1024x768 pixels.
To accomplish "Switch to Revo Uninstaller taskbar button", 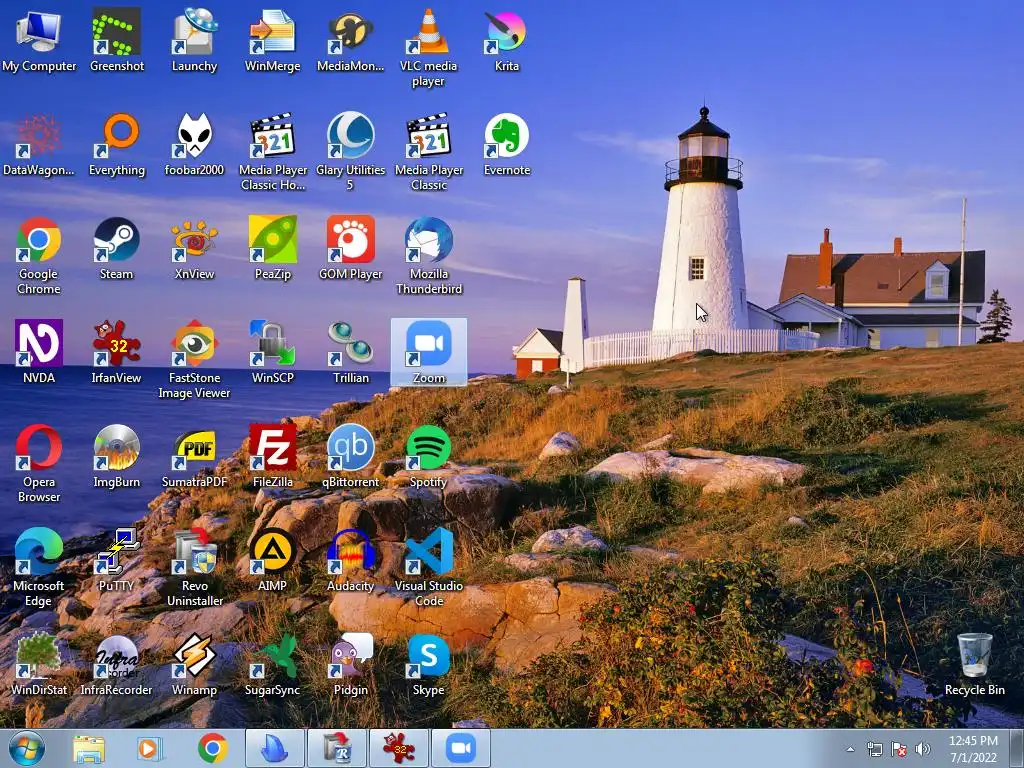I will coord(337,749).
